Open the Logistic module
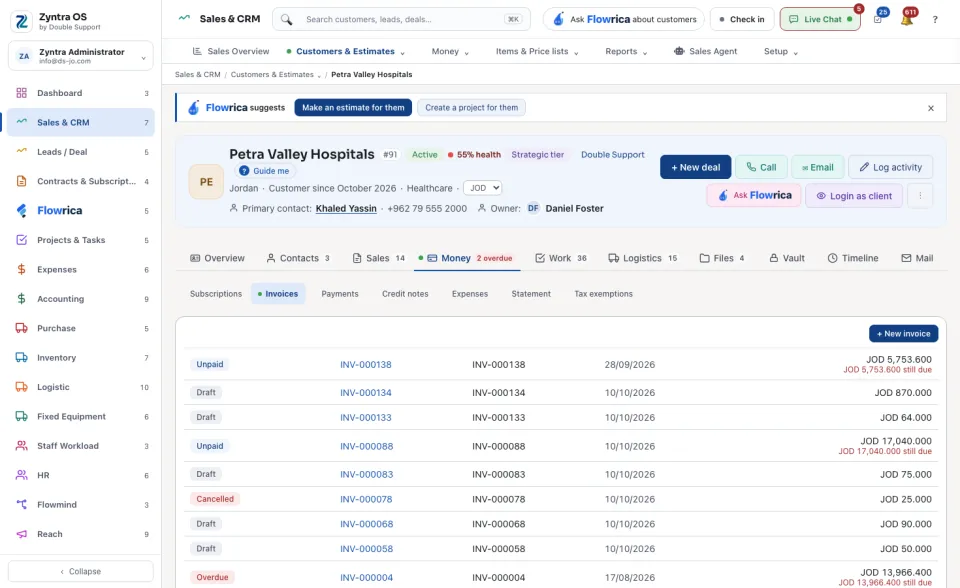 pyautogui.click(x=81, y=387)
